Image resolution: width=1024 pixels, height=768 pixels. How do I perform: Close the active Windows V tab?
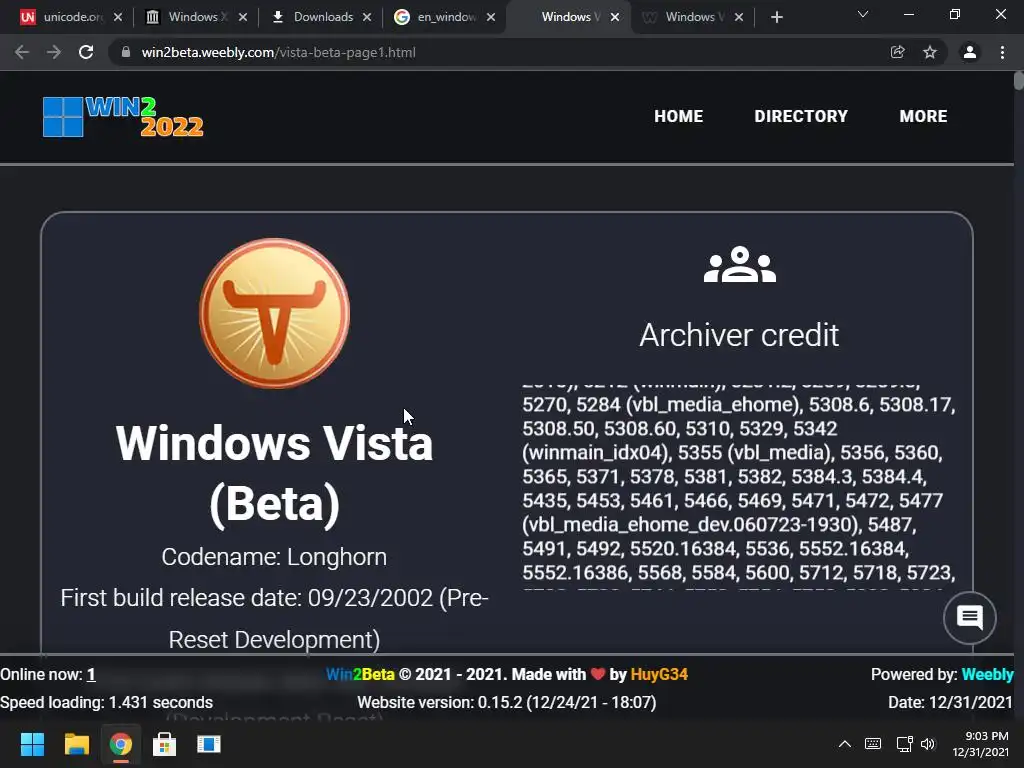(x=615, y=17)
